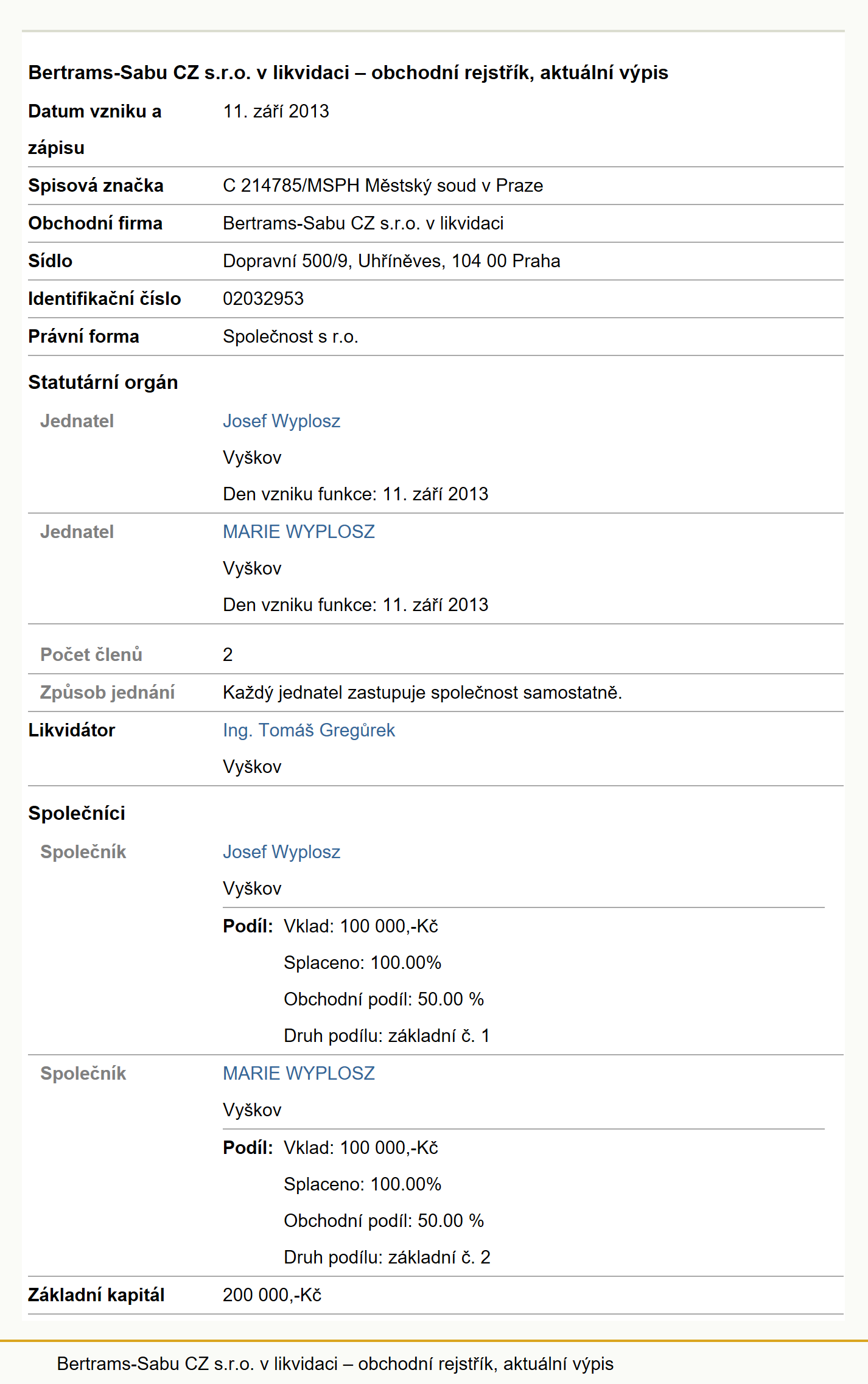
Task: Click the footer caption text at page bottom
Action: click(335, 1364)
